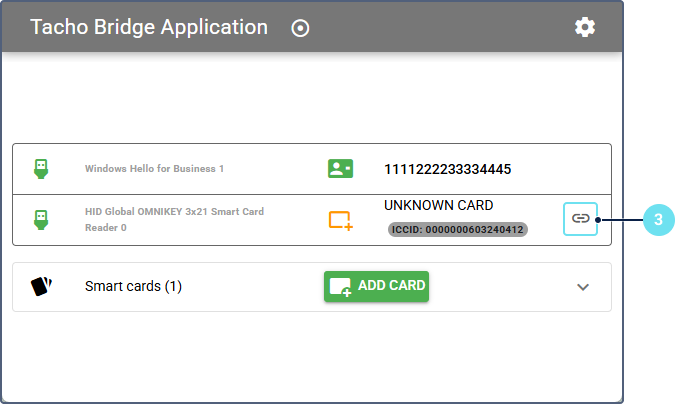Expand the Smart cards panel chevron
This screenshot has height=404, width=675.
click(584, 287)
